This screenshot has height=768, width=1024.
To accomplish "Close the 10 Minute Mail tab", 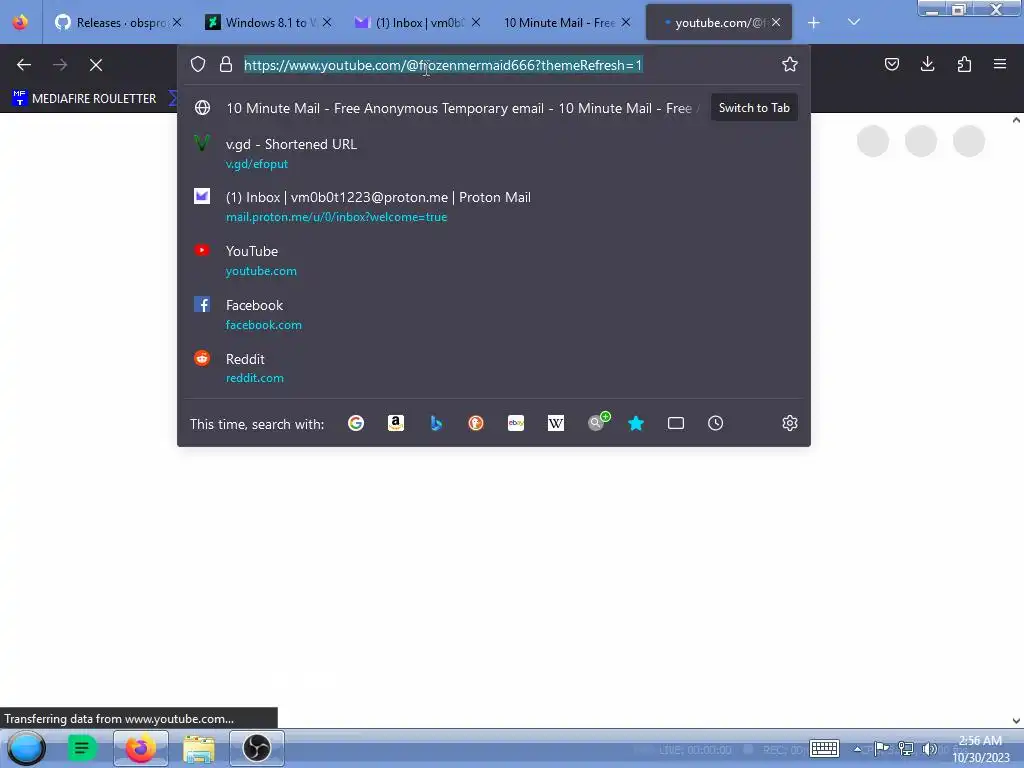I will coord(626,22).
